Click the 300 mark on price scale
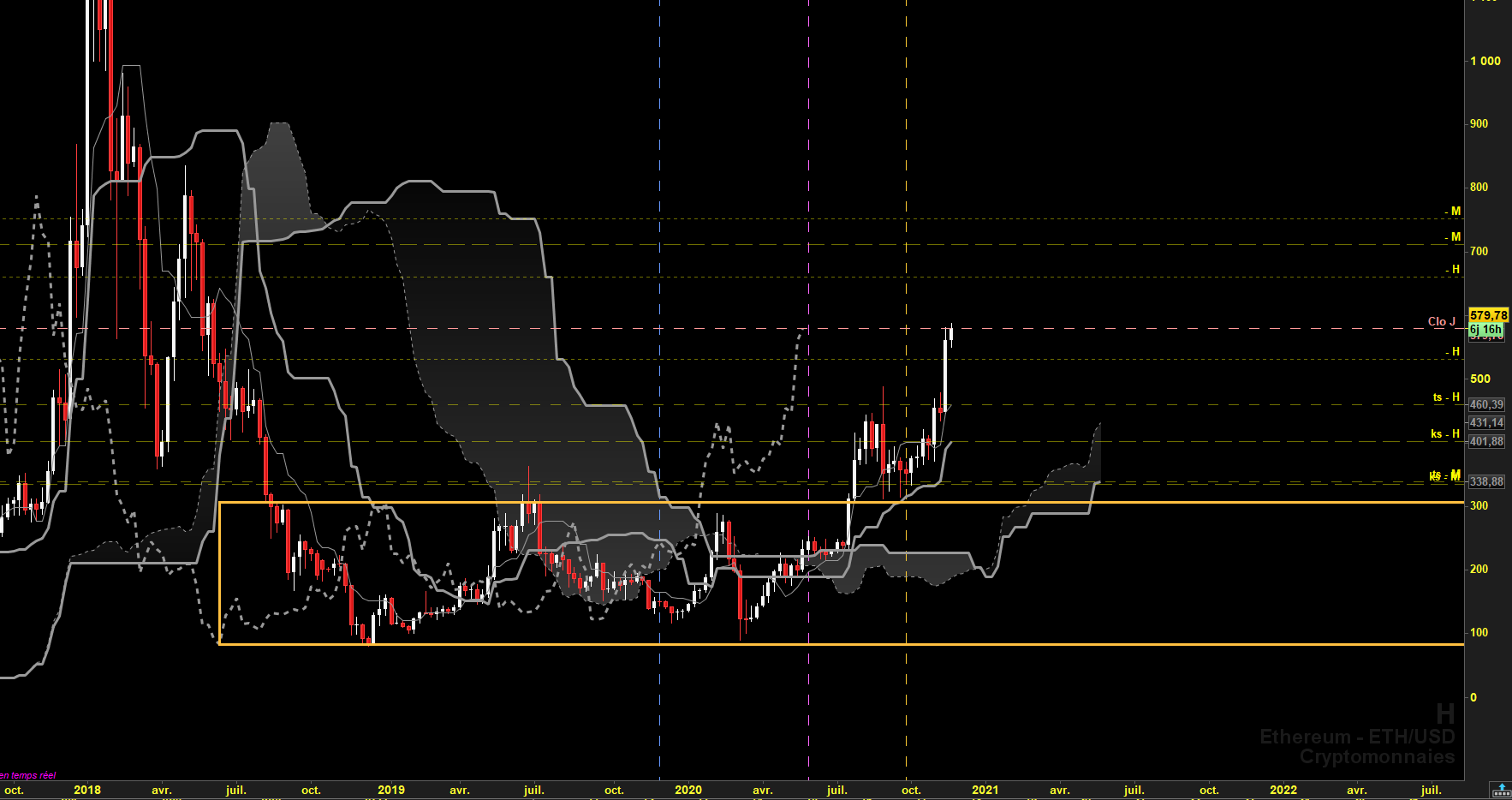 pos(1479,505)
